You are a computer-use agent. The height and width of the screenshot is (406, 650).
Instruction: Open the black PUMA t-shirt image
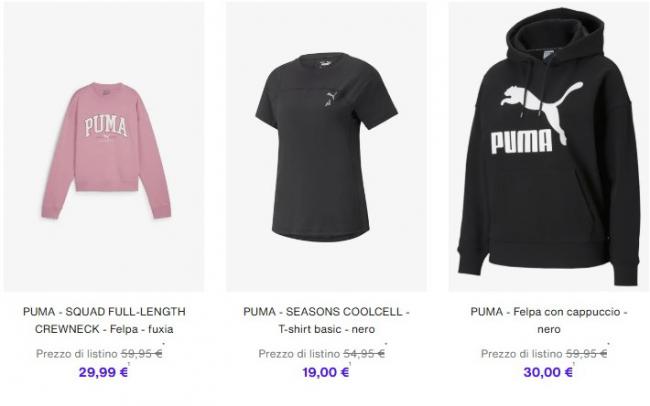click(326, 146)
